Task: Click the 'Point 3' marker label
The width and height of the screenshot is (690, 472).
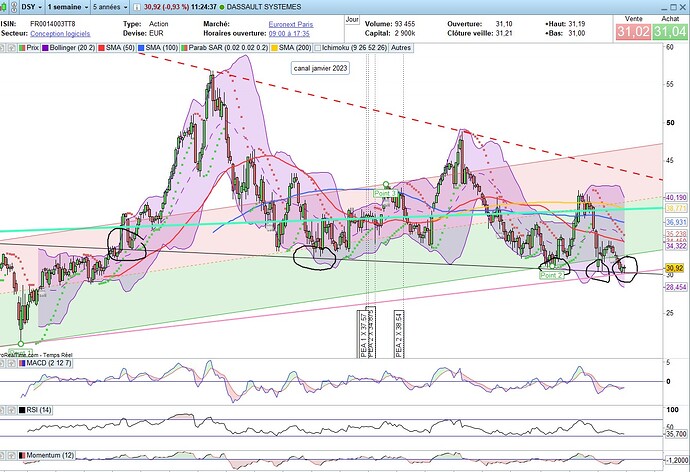Action: 385,194
